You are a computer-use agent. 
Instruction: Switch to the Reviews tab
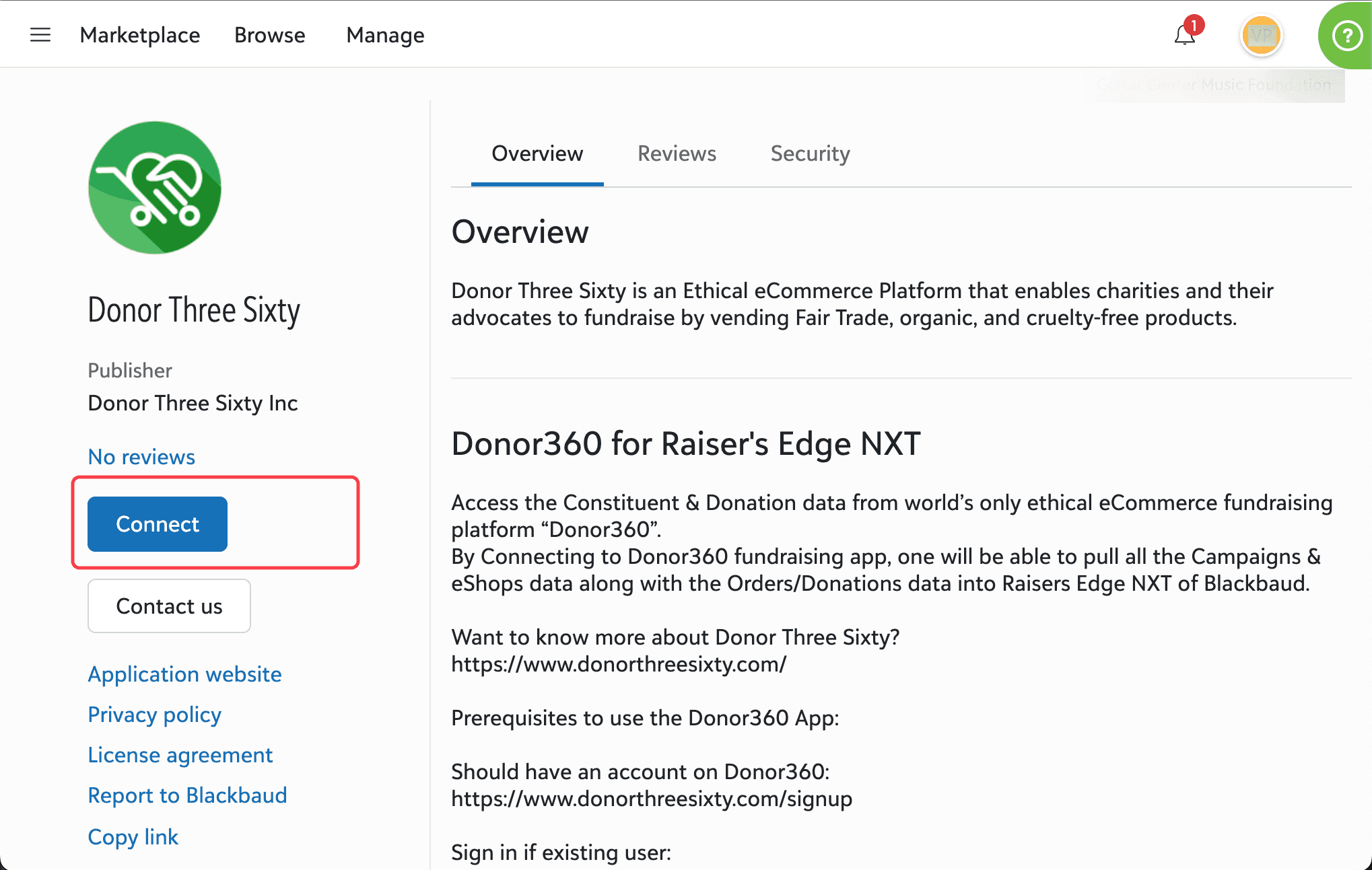[x=677, y=154]
